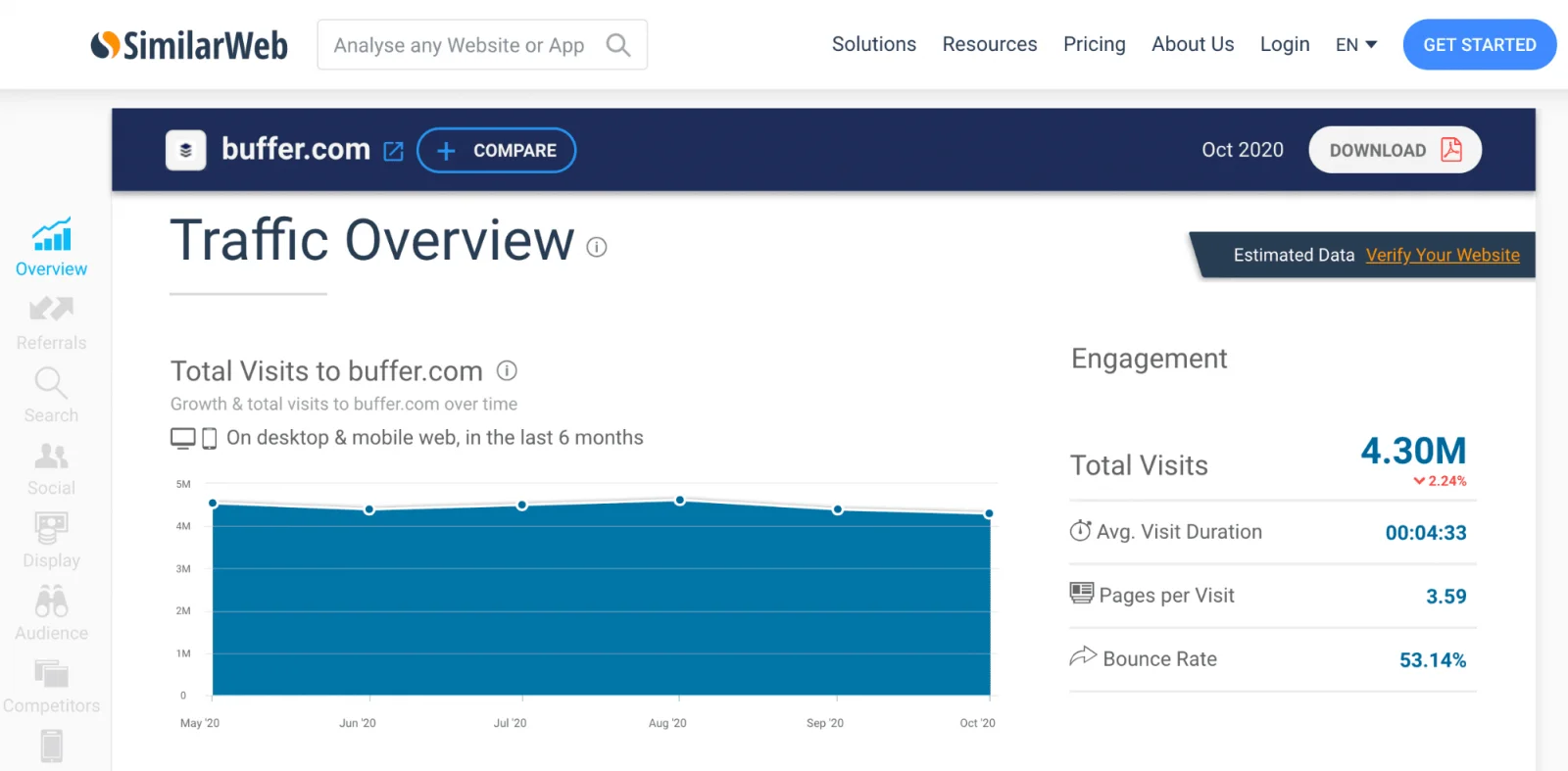Open the About Us menu
This screenshot has height=771, width=1568.
click(1193, 44)
